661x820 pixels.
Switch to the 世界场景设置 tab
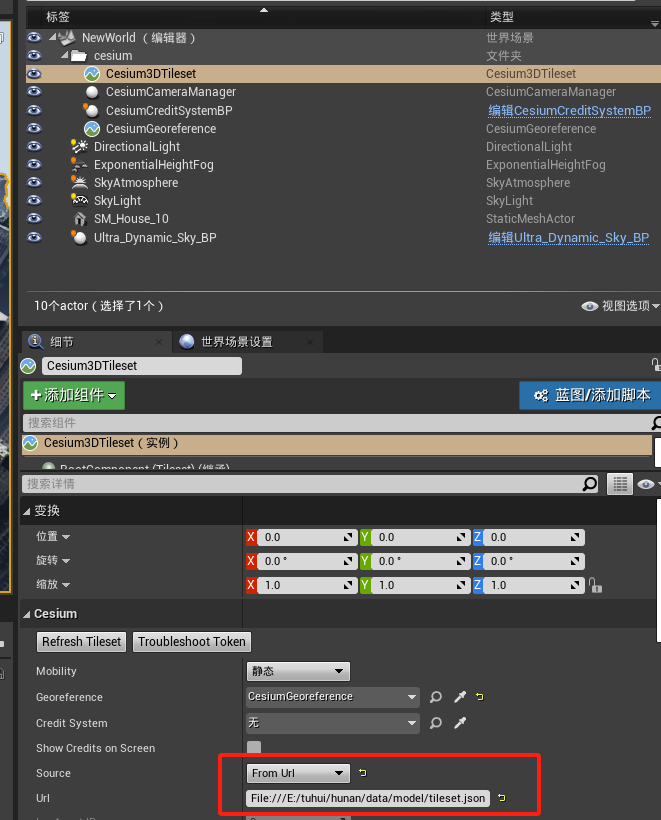[x=236, y=342]
